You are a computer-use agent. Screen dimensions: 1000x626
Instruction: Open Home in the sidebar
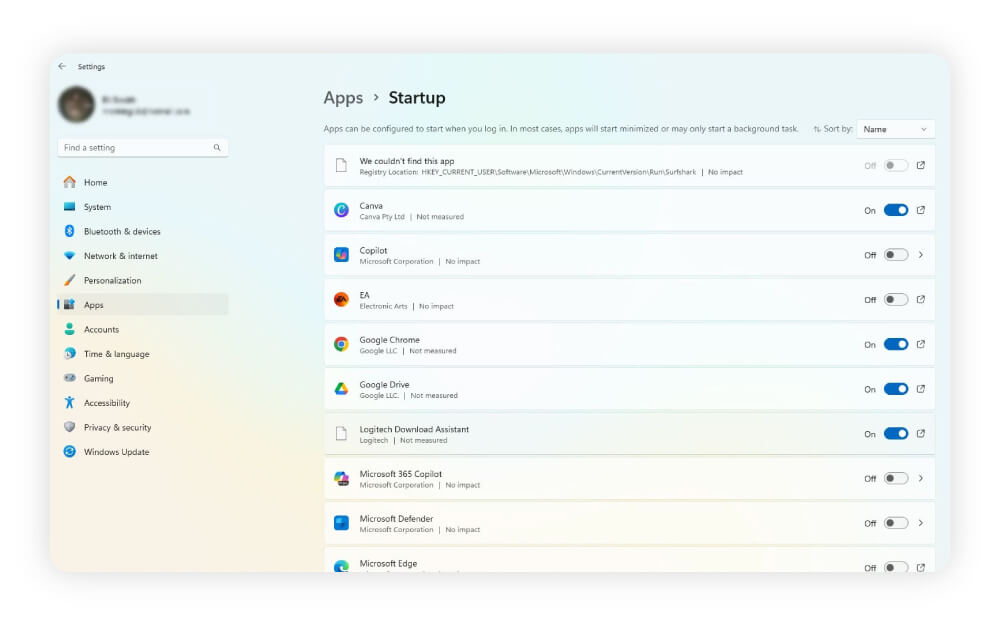[143, 182]
